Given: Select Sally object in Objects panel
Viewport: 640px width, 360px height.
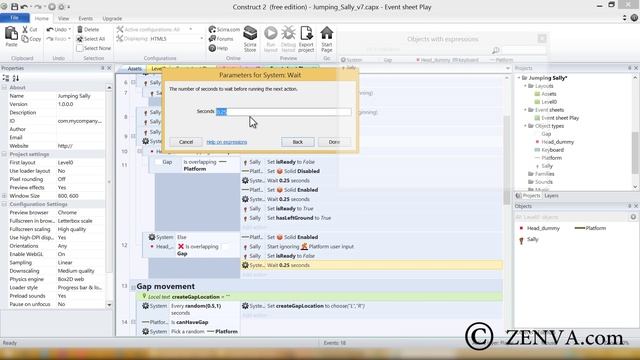Looking at the screenshot, I should click(x=529, y=240).
